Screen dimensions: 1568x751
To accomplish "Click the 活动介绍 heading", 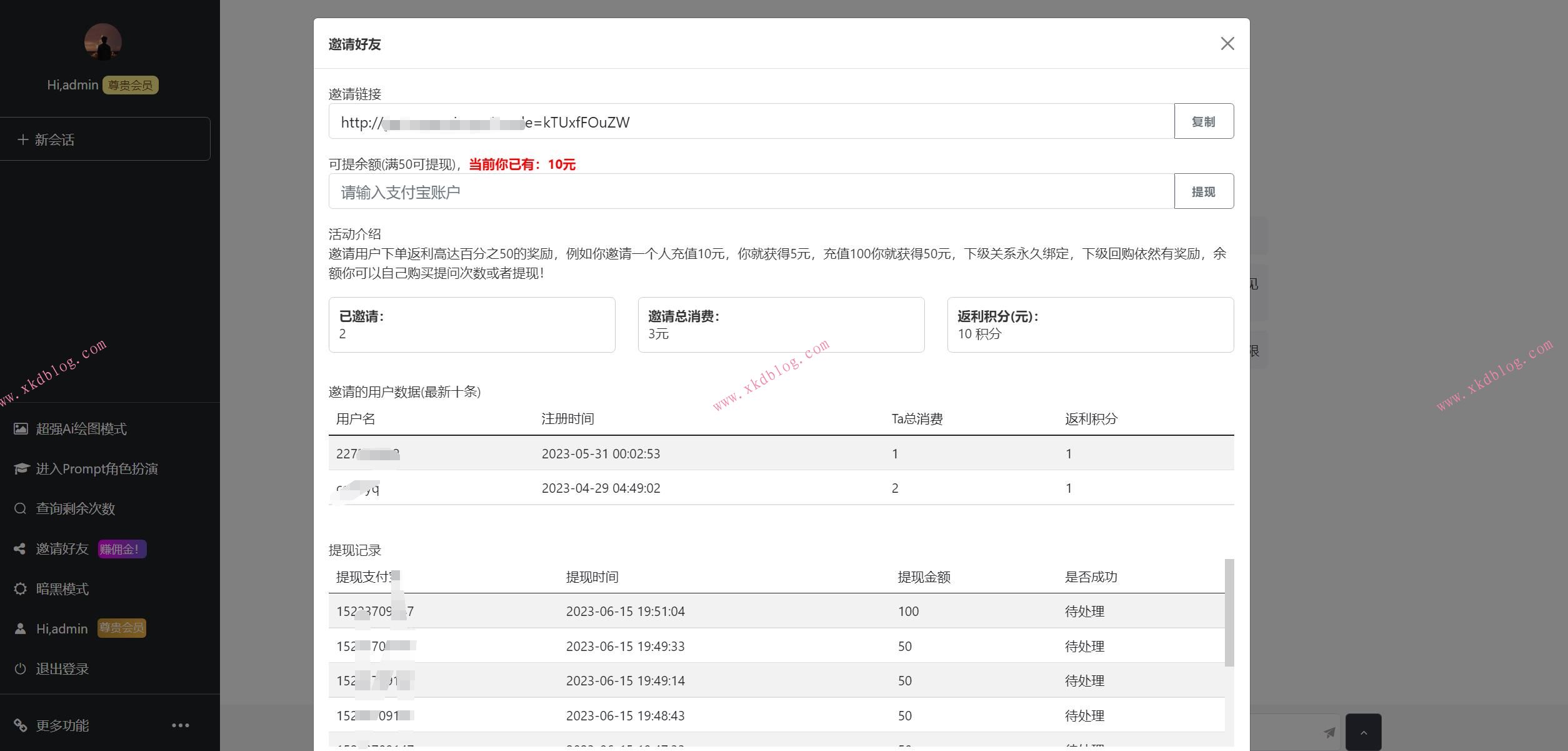I will point(354,234).
